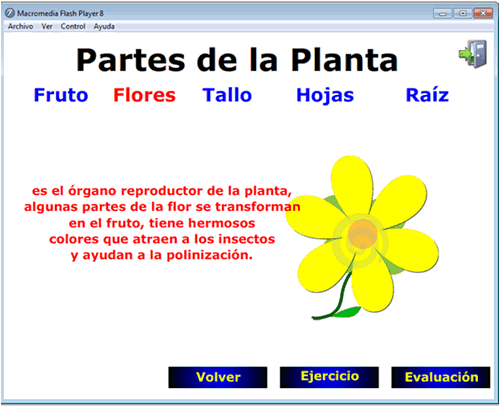Click the red flower description text

tap(162, 223)
